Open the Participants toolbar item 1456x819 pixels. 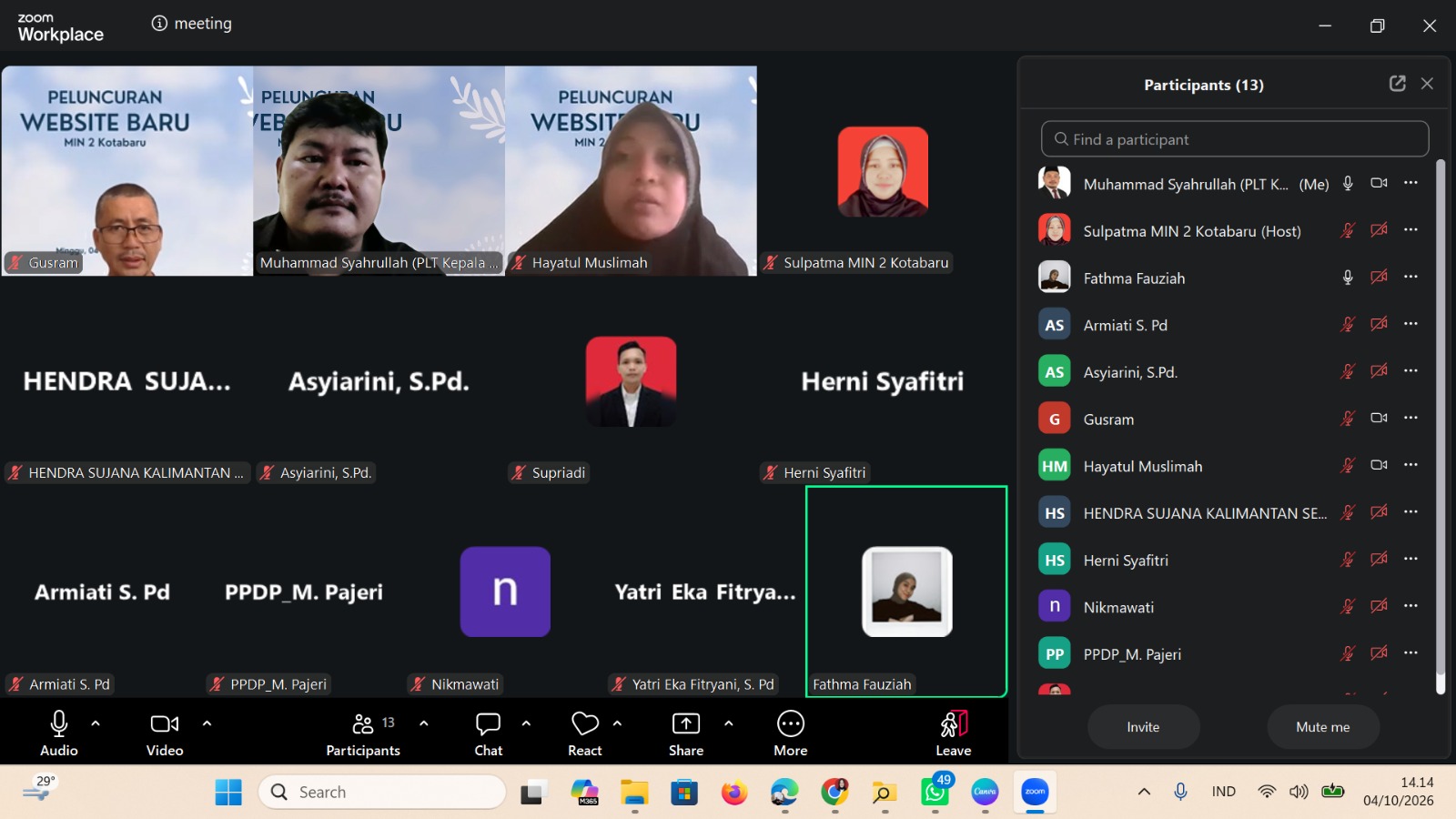click(x=363, y=735)
